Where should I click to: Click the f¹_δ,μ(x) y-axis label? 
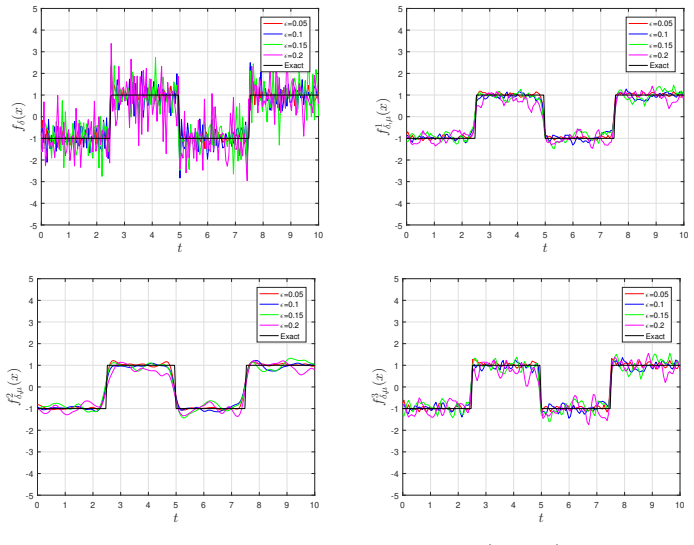coord(384,116)
